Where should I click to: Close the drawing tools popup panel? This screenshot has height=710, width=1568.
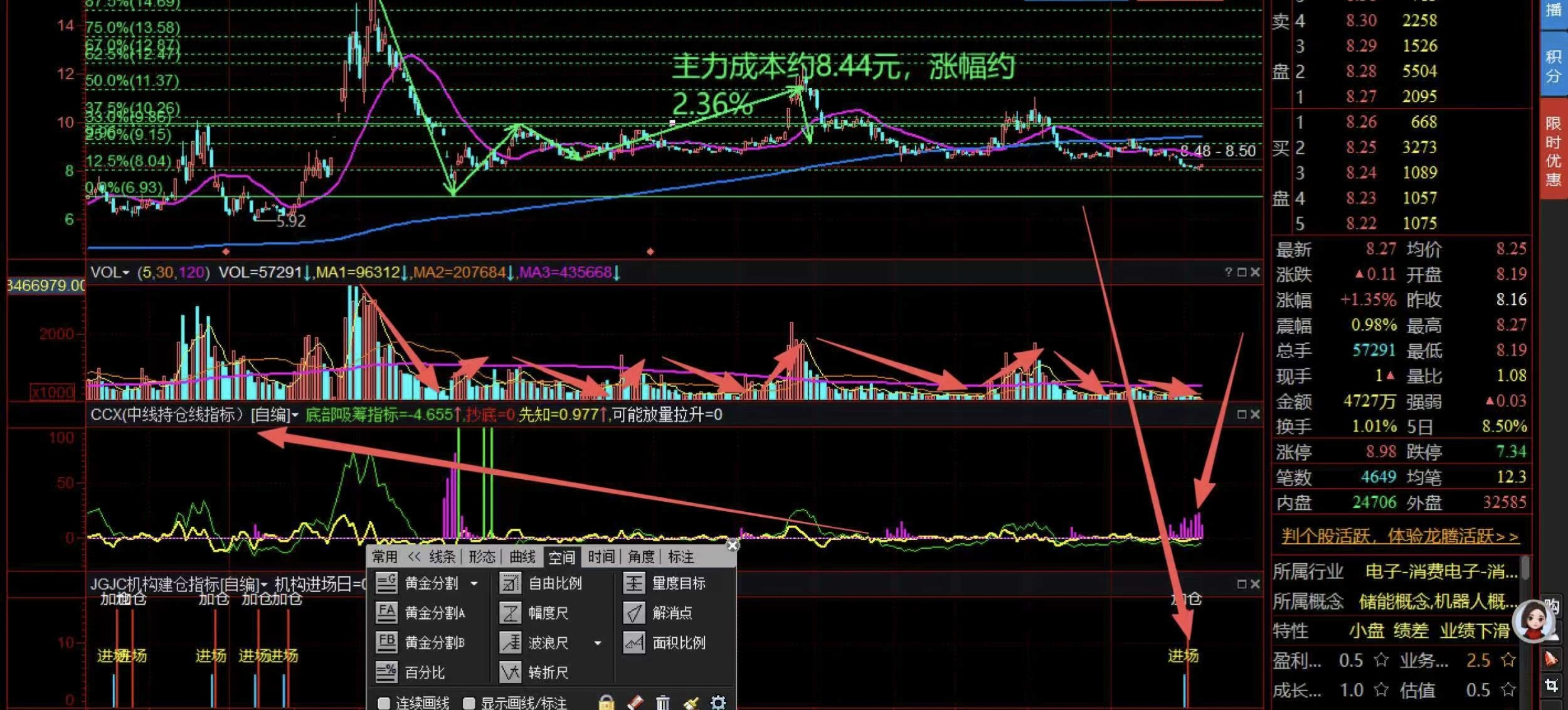[732, 545]
